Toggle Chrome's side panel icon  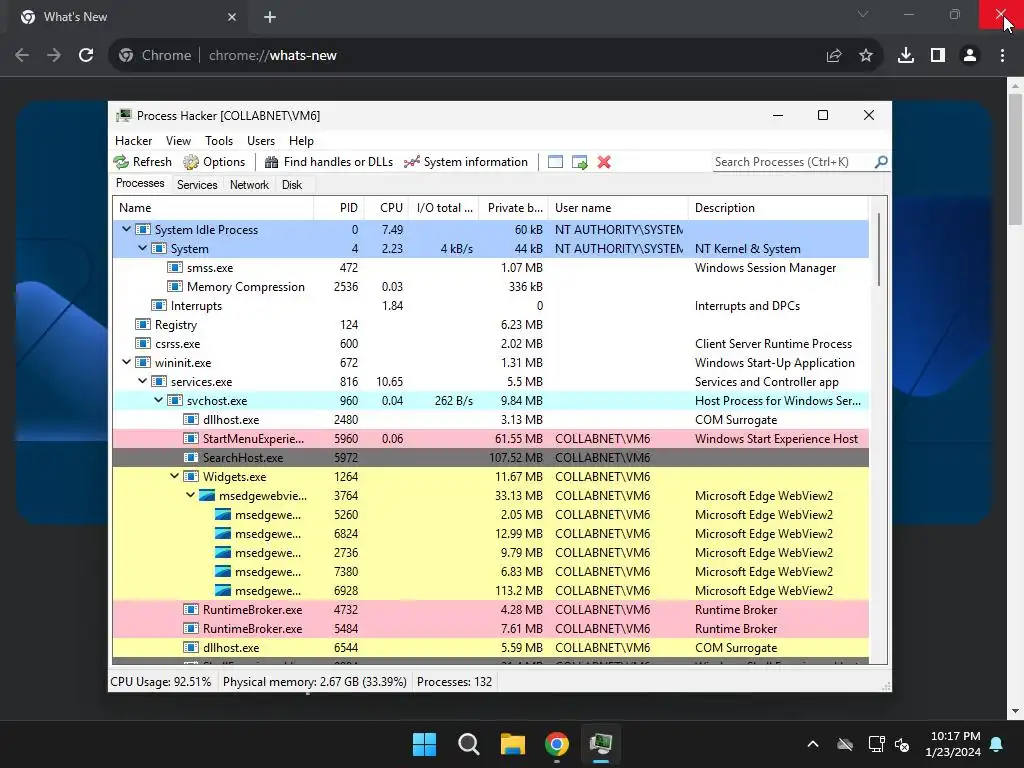coord(938,56)
